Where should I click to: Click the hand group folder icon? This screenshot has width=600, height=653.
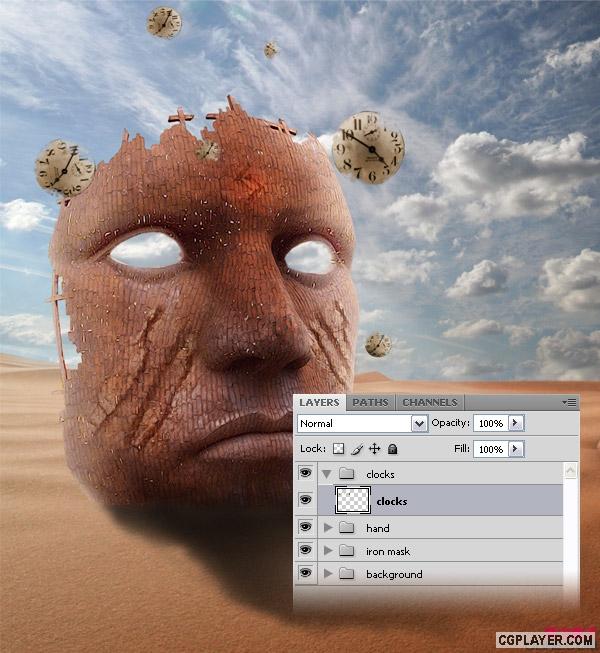(x=346, y=528)
